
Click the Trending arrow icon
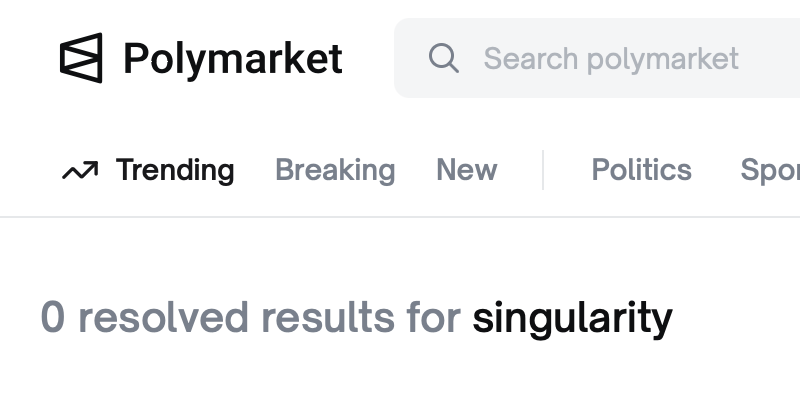(80, 171)
